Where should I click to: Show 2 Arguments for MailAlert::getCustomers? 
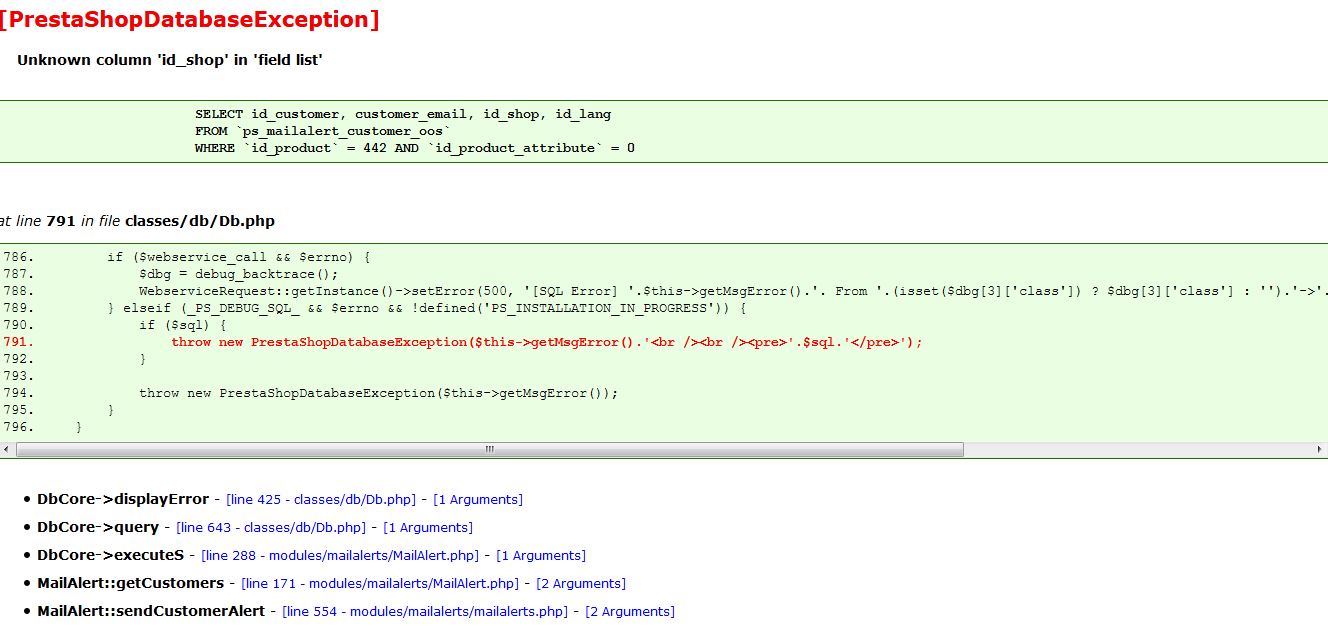[581, 583]
